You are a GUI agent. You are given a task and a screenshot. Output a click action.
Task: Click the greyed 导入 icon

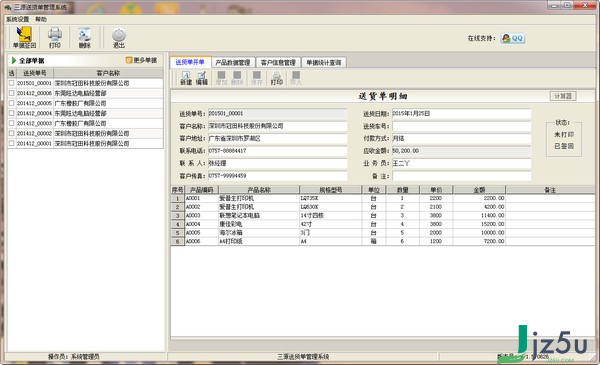pyautogui.click(x=296, y=78)
